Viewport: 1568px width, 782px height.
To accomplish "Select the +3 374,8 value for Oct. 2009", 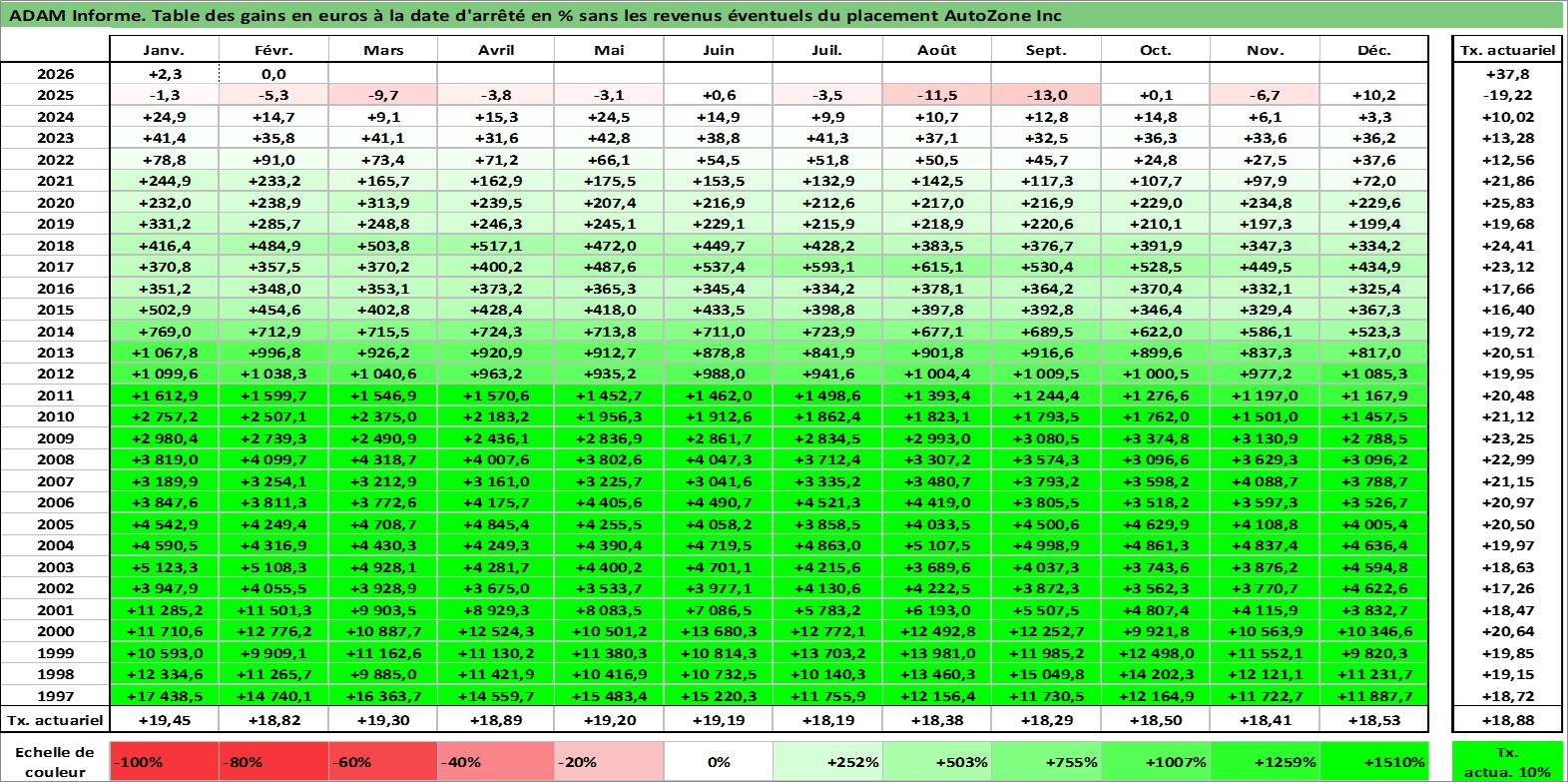I will coord(1156,438).
